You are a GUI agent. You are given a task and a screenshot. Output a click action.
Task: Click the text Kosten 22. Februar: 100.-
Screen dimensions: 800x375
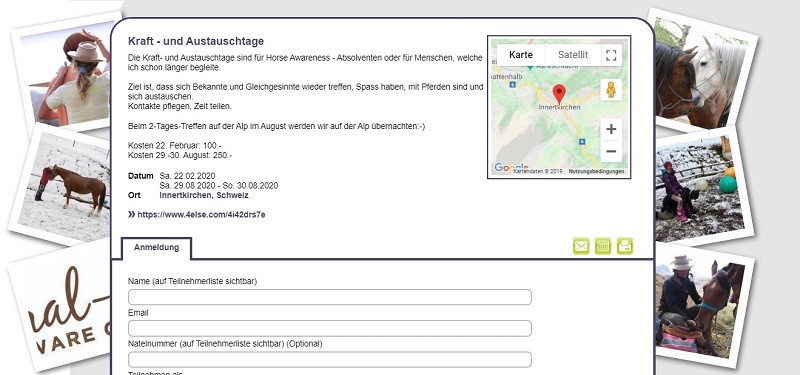click(x=174, y=146)
